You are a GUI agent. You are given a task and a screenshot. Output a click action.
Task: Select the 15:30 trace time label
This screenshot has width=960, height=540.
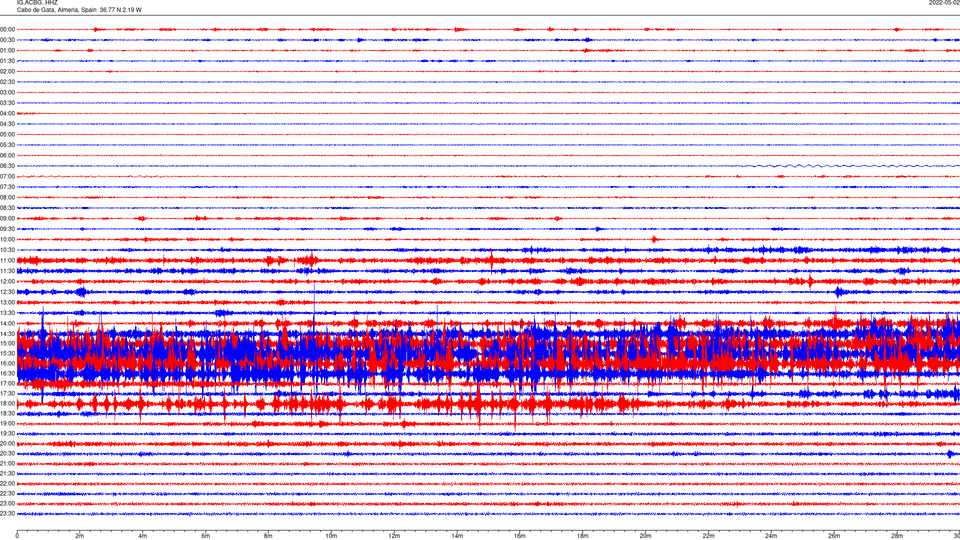click(7, 353)
